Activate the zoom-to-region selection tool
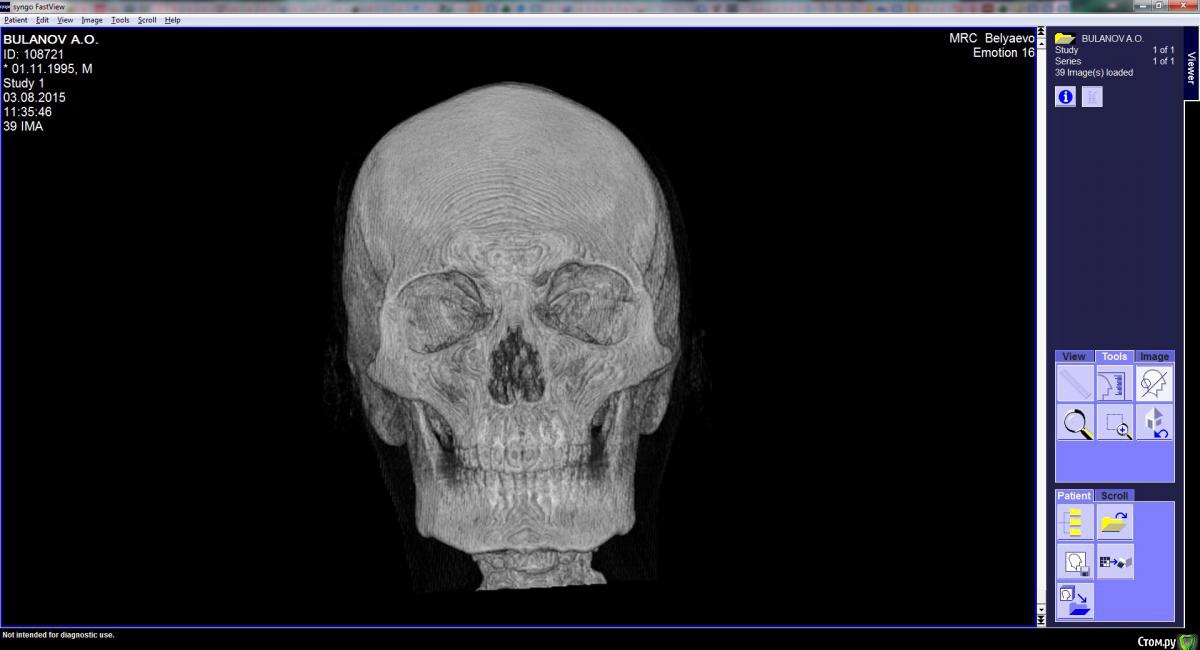Viewport: 1200px width, 650px height. [x=1115, y=422]
